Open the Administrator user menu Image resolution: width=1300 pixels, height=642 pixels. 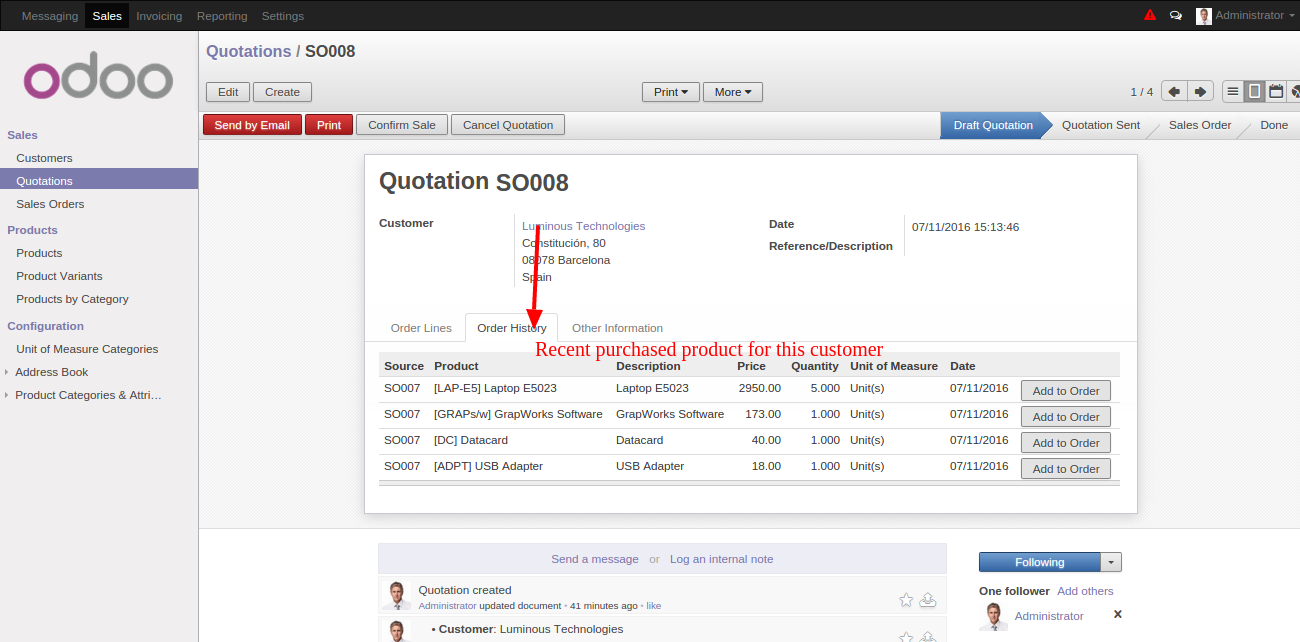(1245, 15)
